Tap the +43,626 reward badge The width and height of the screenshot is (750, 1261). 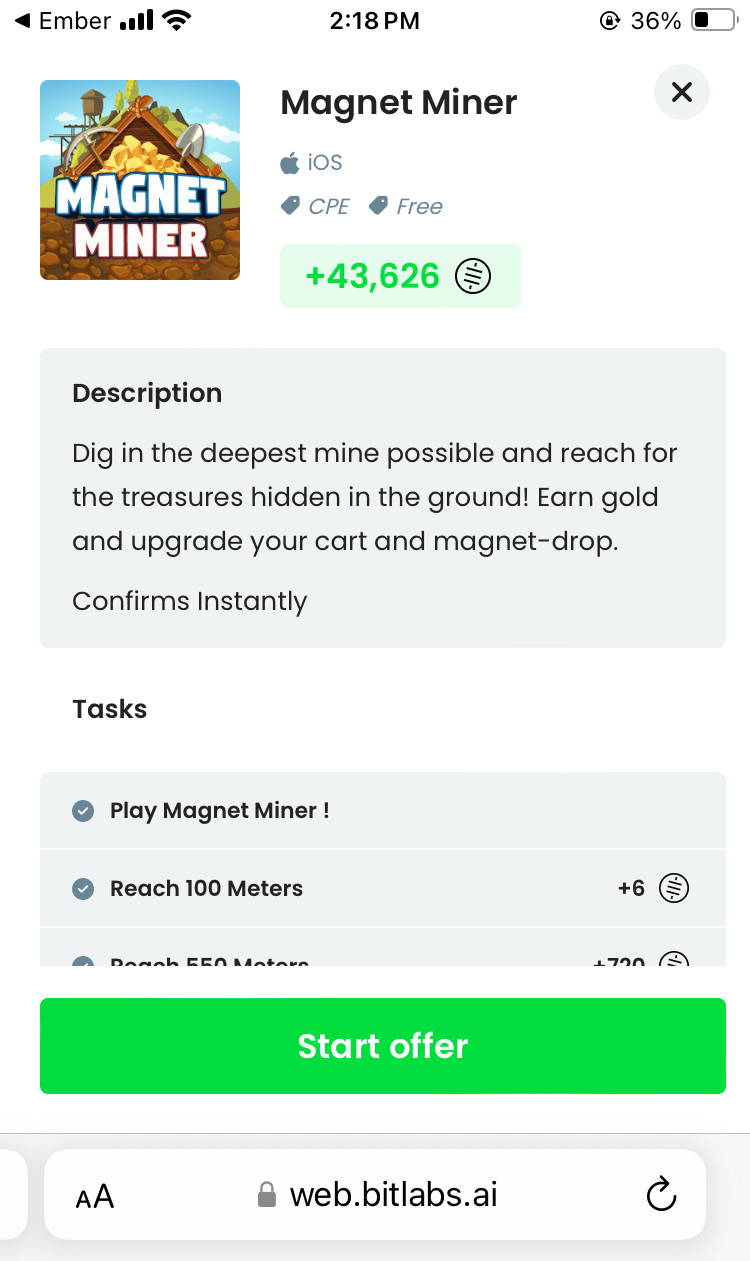click(400, 276)
